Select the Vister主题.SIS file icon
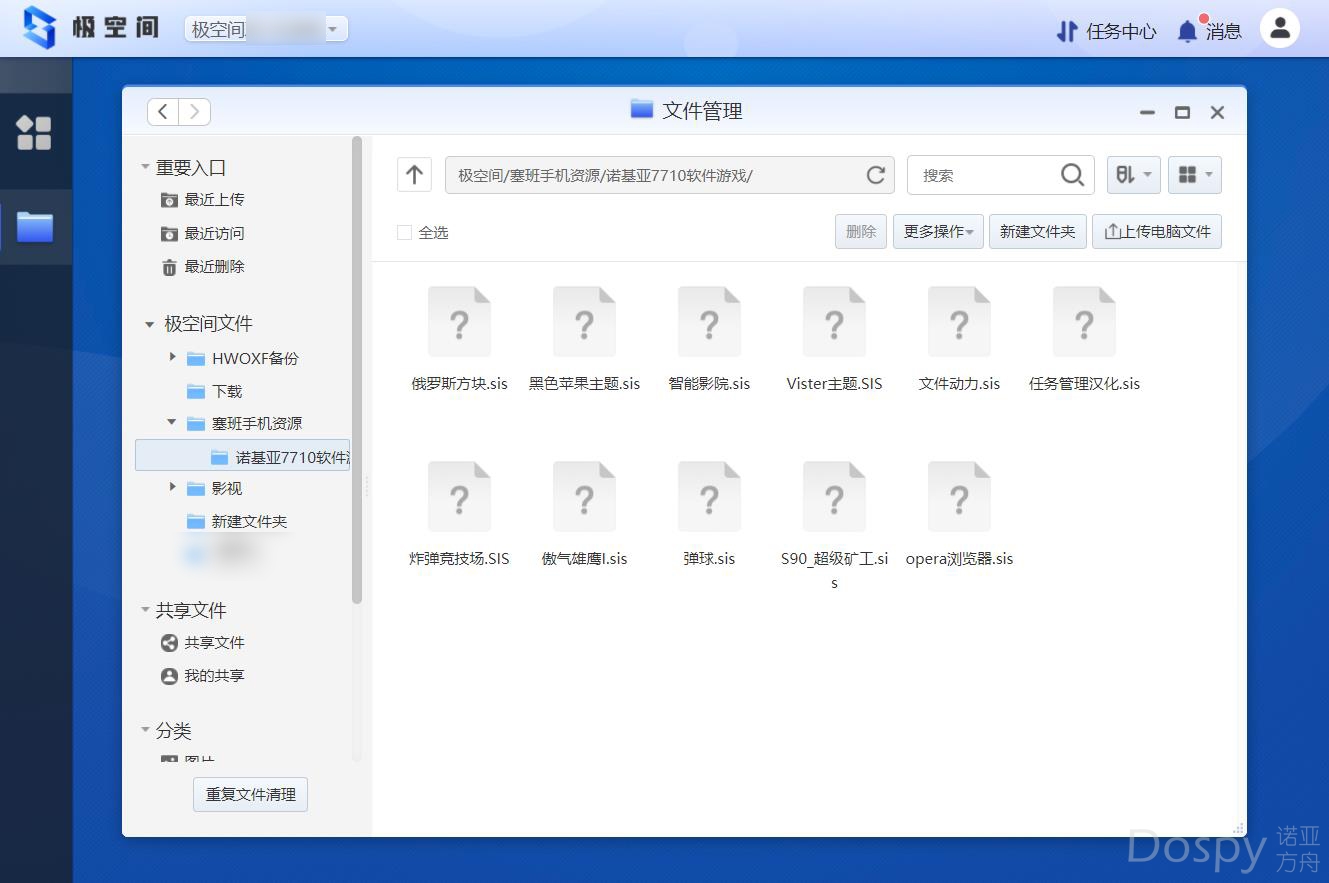The image size is (1329, 883). pyautogui.click(x=834, y=322)
